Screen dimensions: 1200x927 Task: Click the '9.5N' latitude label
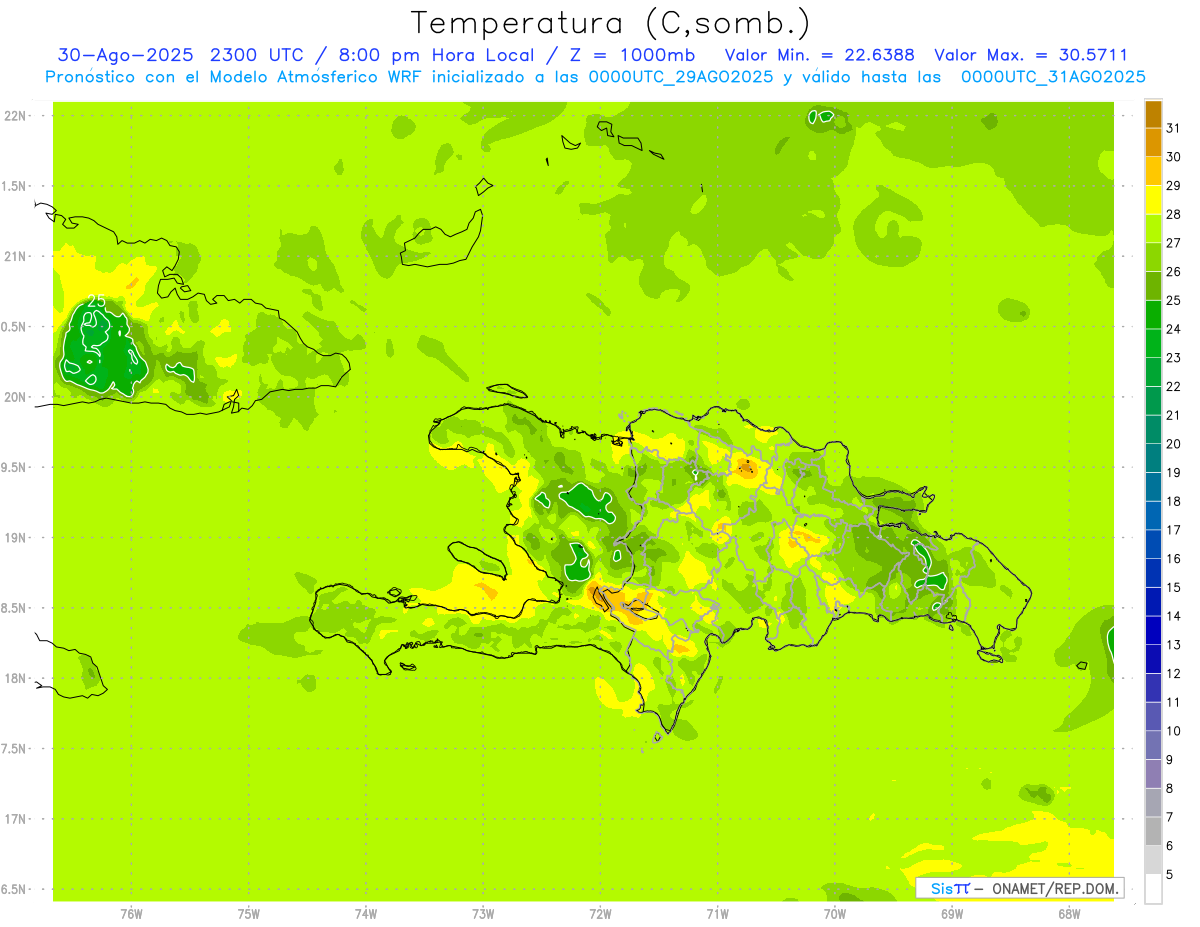[15, 468]
